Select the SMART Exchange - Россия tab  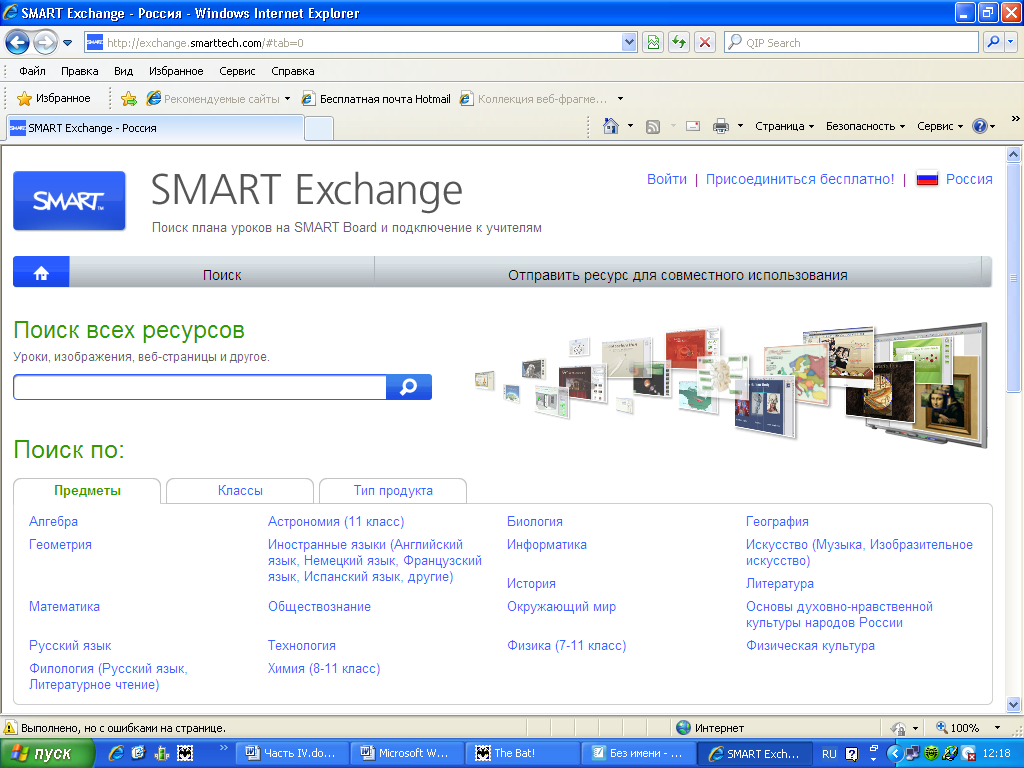(155, 128)
